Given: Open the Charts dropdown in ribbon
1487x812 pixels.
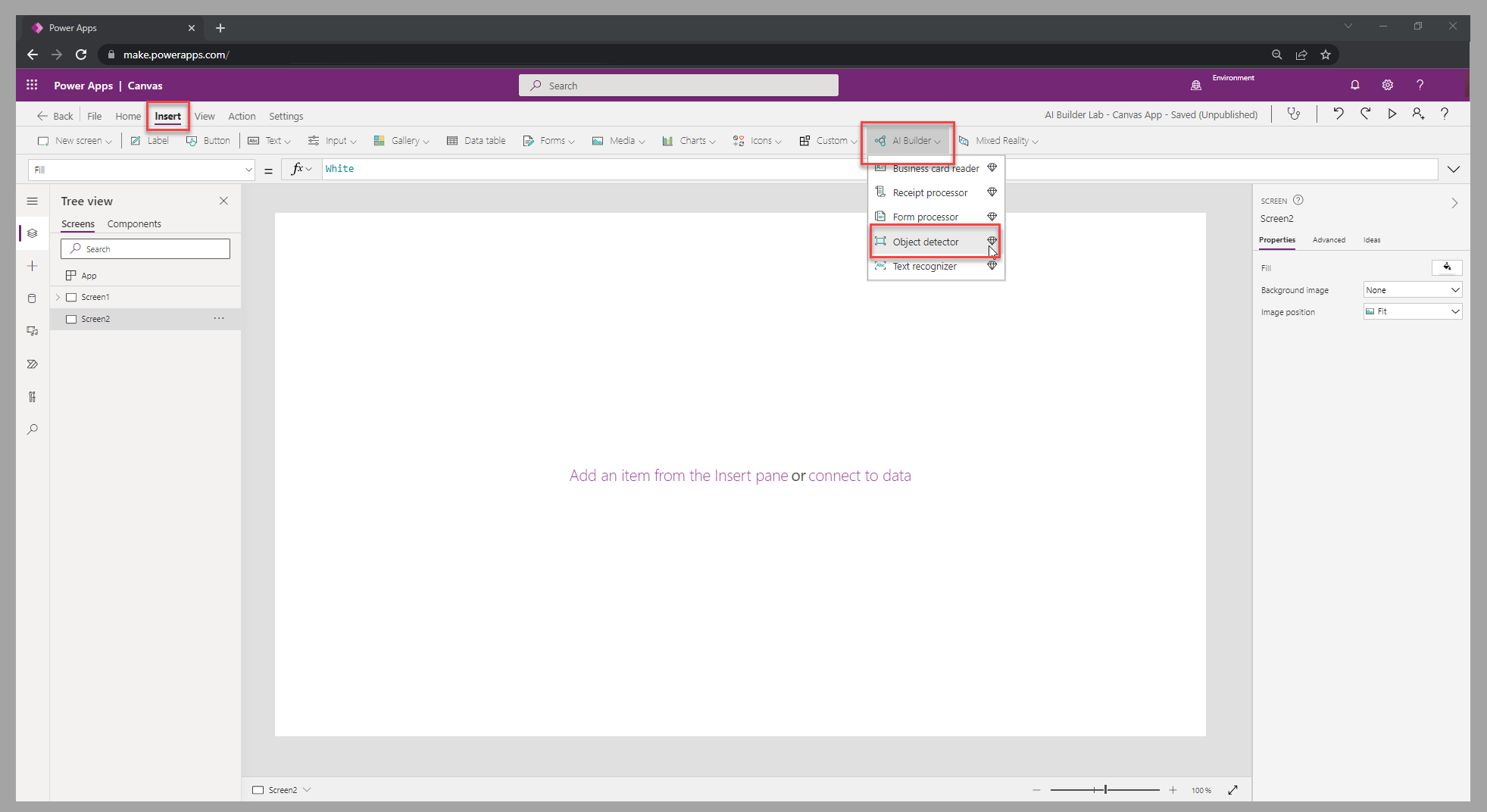Looking at the screenshot, I should 688,140.
